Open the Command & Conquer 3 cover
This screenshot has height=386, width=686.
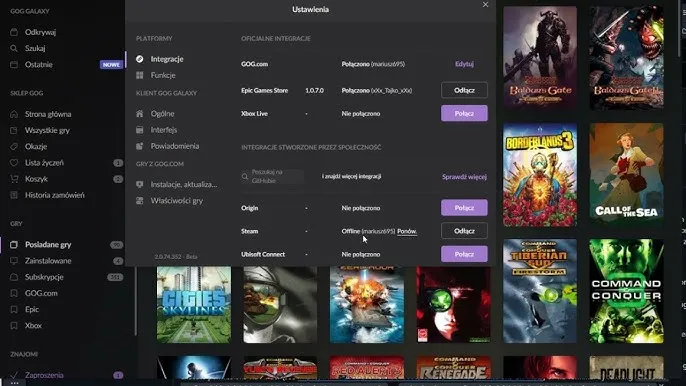pyautogui.click(x=626, y=291)
